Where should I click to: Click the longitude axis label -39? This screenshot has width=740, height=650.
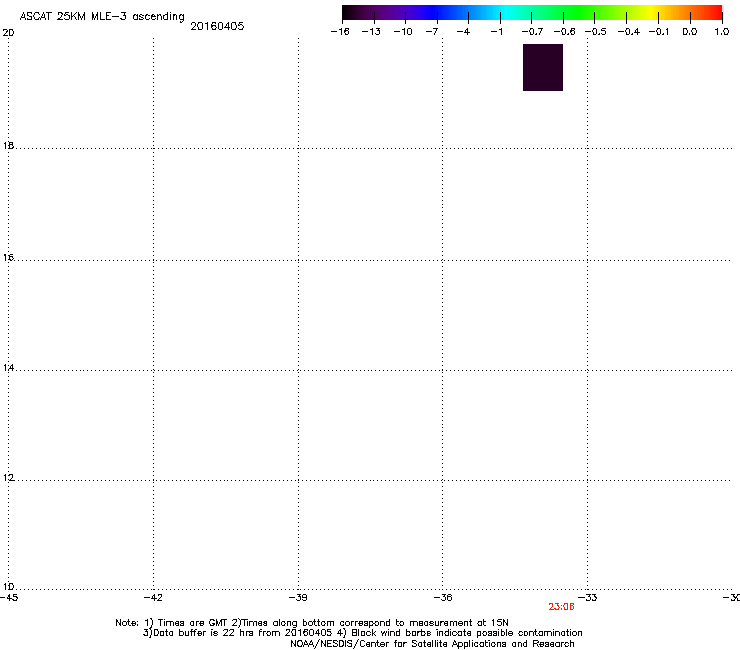pyautogui.click(x=298, y=598)
